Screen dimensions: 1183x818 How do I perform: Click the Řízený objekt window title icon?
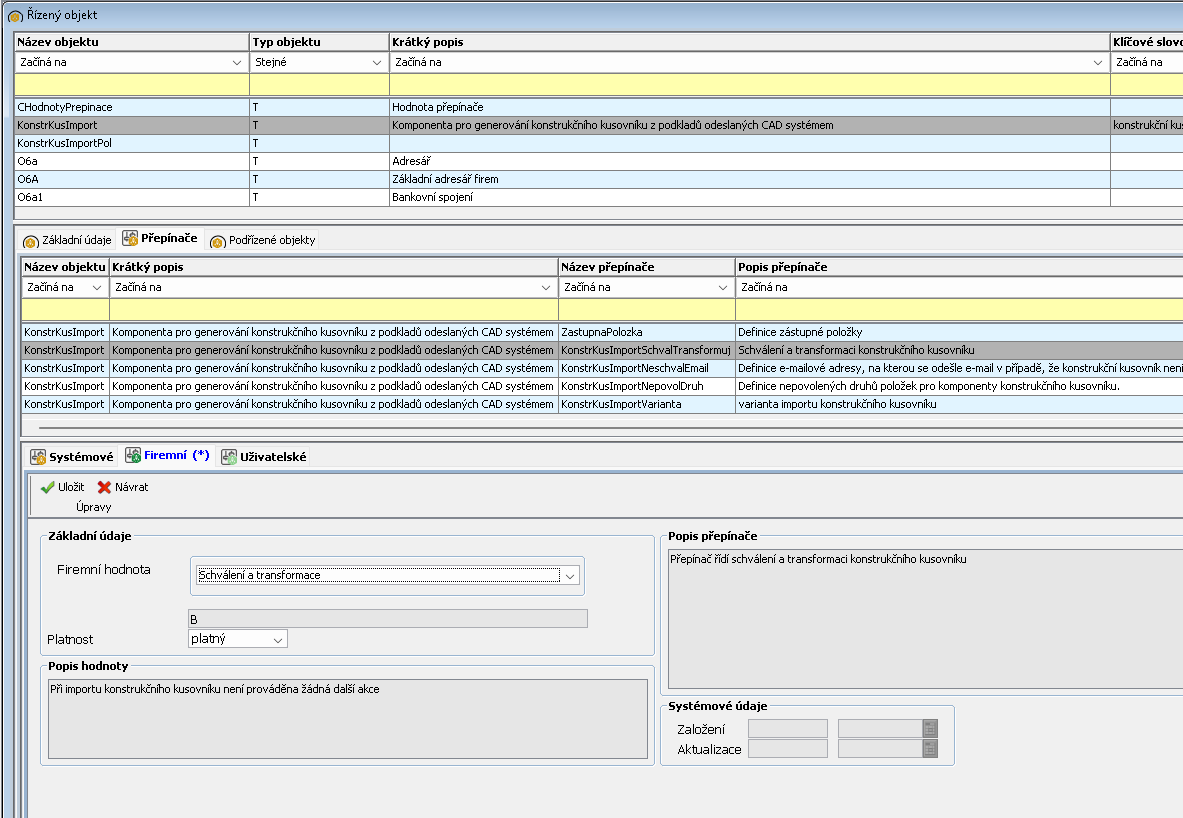click(15, 17)
